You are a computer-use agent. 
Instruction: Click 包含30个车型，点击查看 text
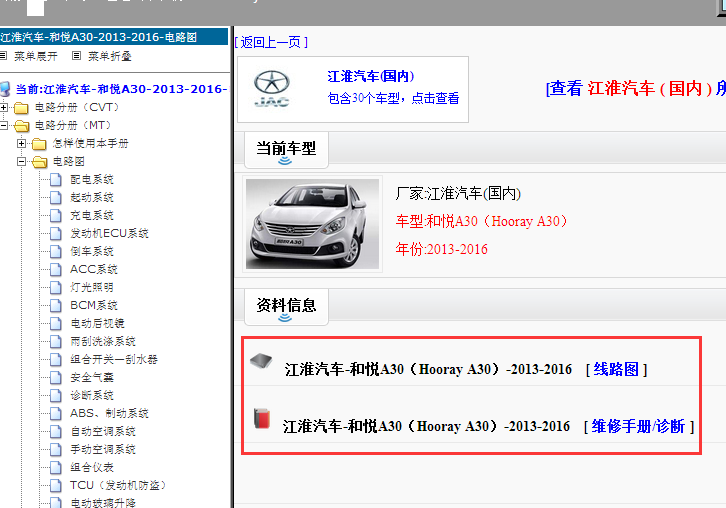click(x=394, y=98)
